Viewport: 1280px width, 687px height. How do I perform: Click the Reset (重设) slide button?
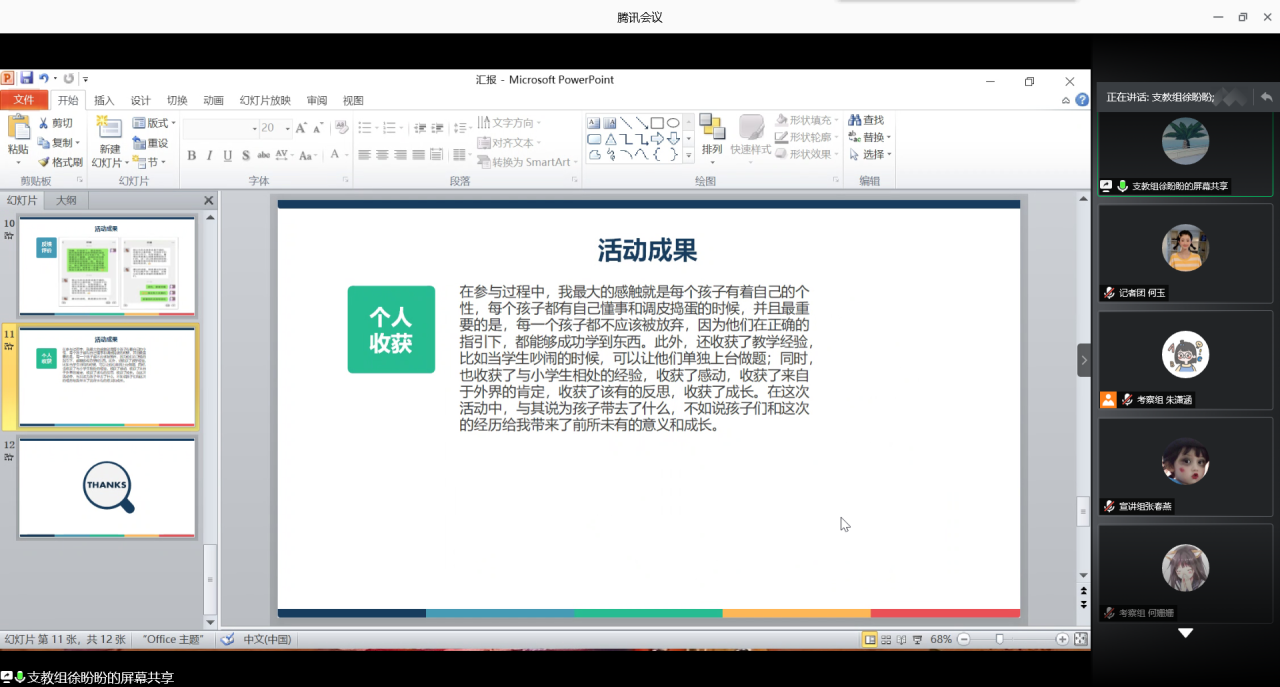(151, 143)
